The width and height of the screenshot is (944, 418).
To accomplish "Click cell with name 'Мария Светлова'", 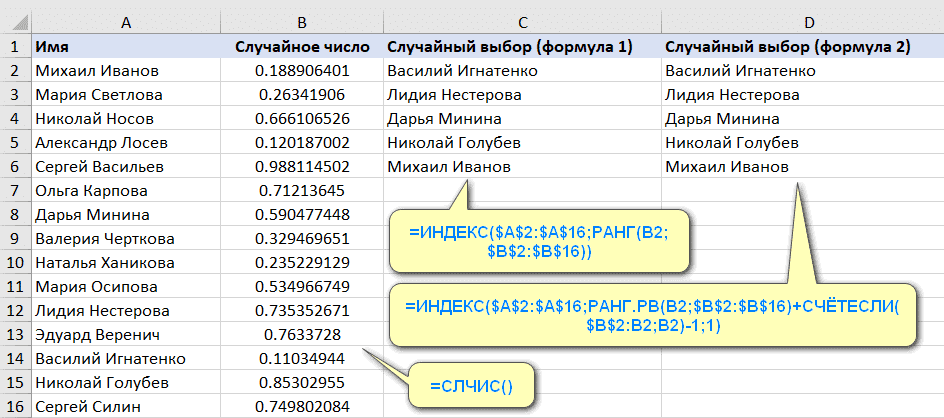I will click(125, 95).
